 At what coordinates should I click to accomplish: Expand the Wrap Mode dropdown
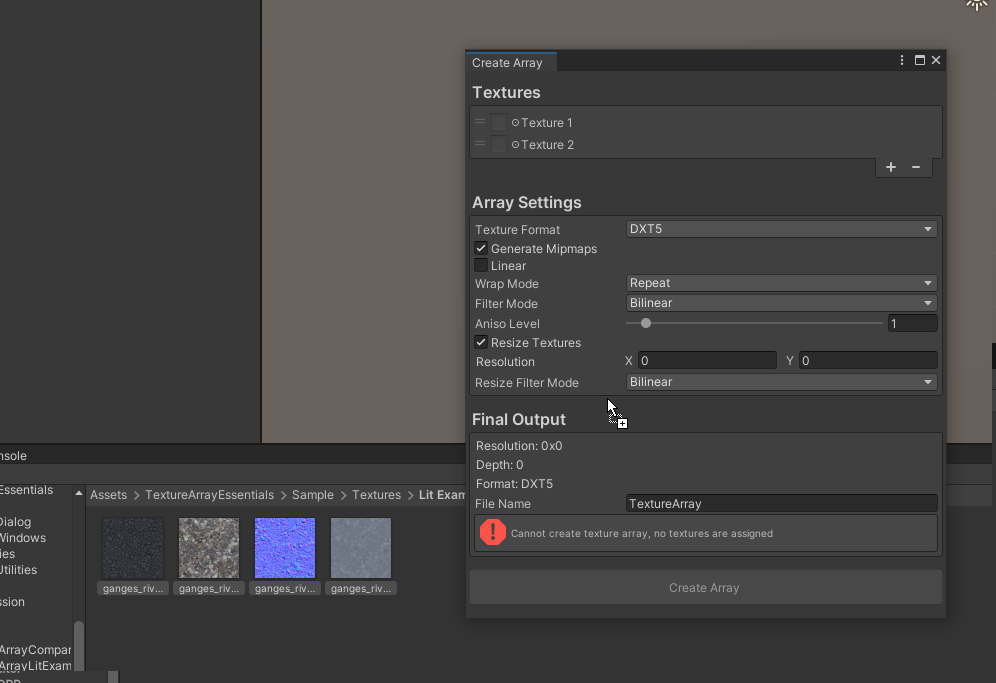pyautogui.click(x=781, y=284)
